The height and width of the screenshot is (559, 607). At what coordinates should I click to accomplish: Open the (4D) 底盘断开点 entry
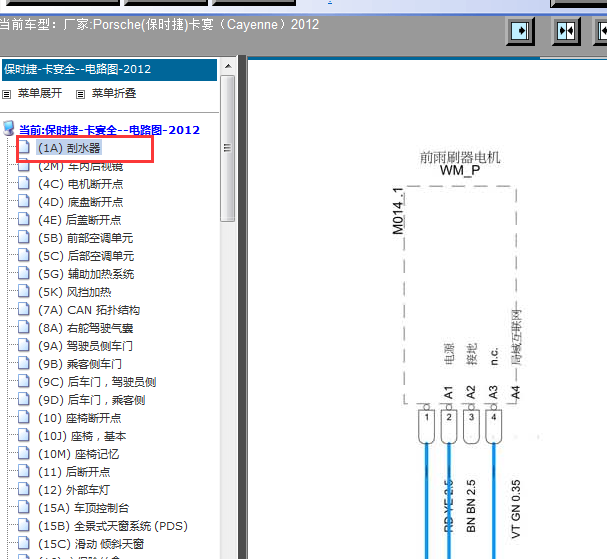(x=81, y=202)
